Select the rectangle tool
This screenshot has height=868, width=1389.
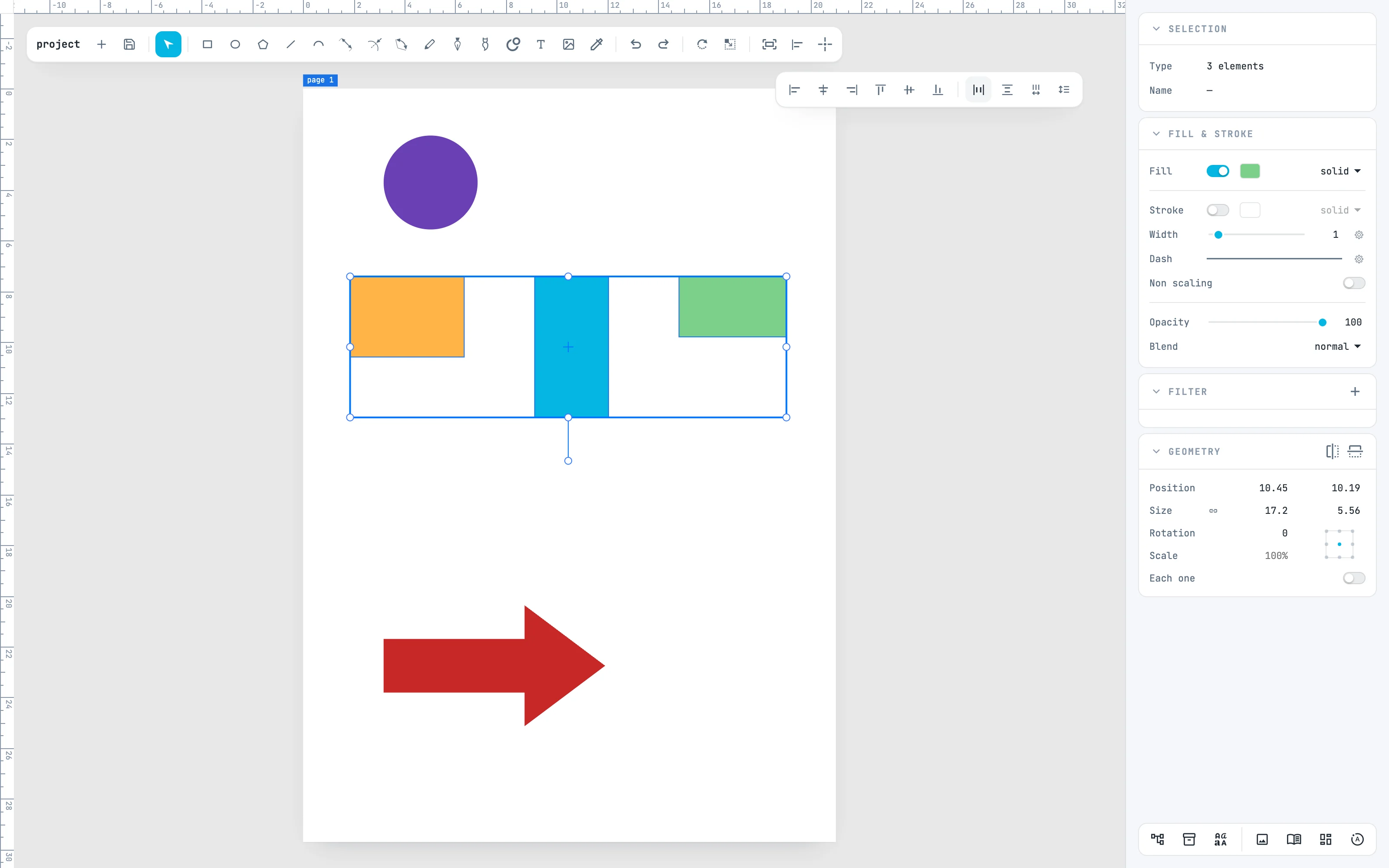click(x=207, y=44)
